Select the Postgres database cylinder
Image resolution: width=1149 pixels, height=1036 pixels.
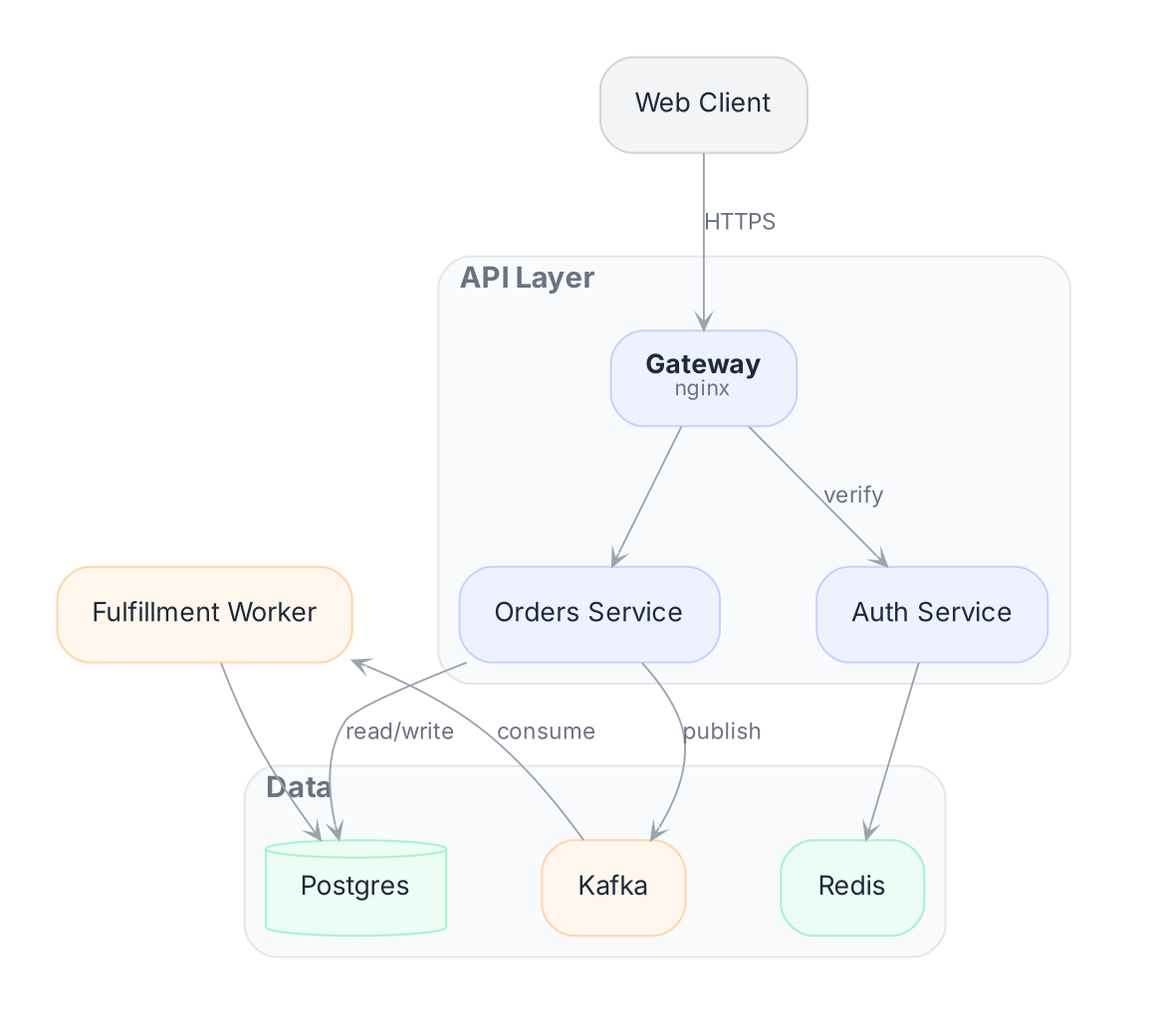pyautogui.click(x=355, y=888)
